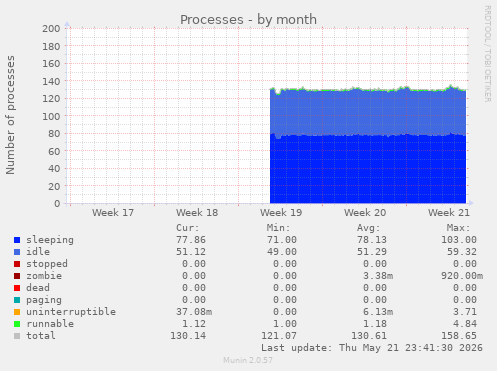Click idle maximum value 59.32

pos(462,252)
